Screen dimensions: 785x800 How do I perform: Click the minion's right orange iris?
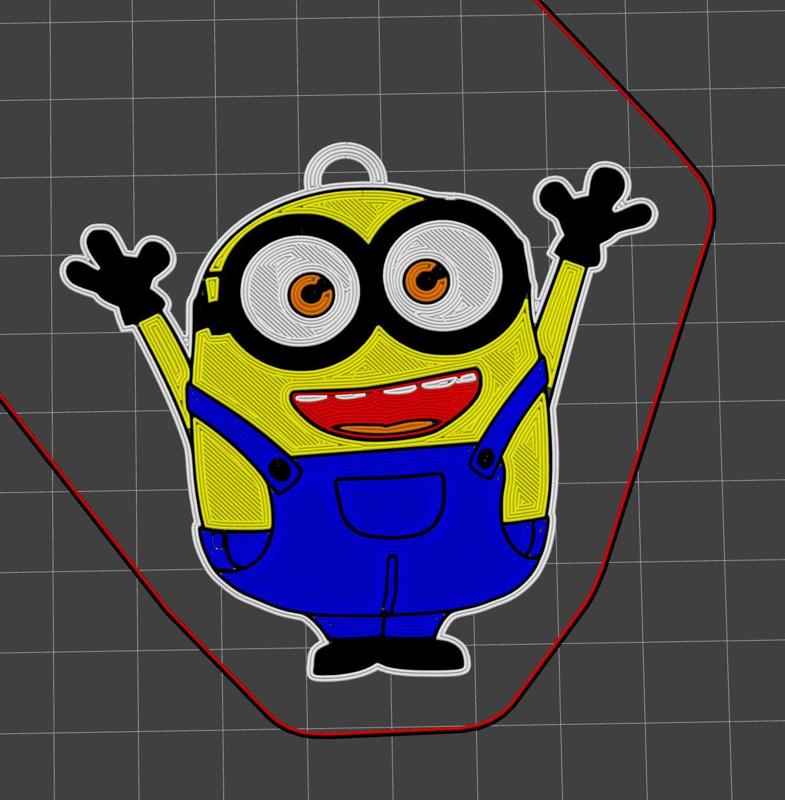426,281
